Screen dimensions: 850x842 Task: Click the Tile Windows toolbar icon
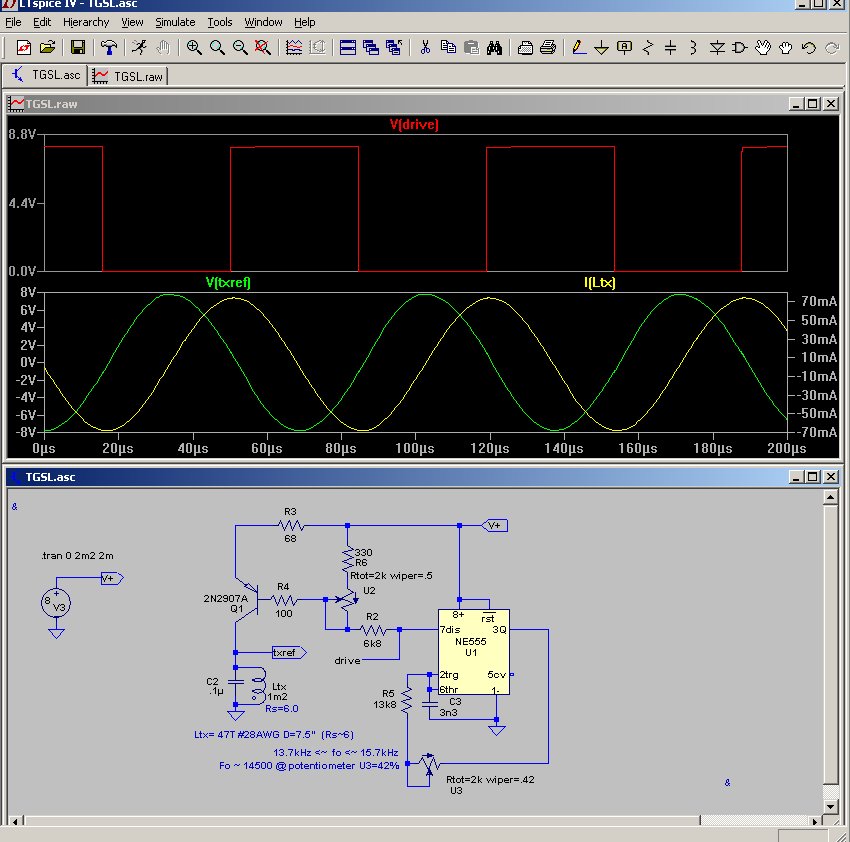347,47
